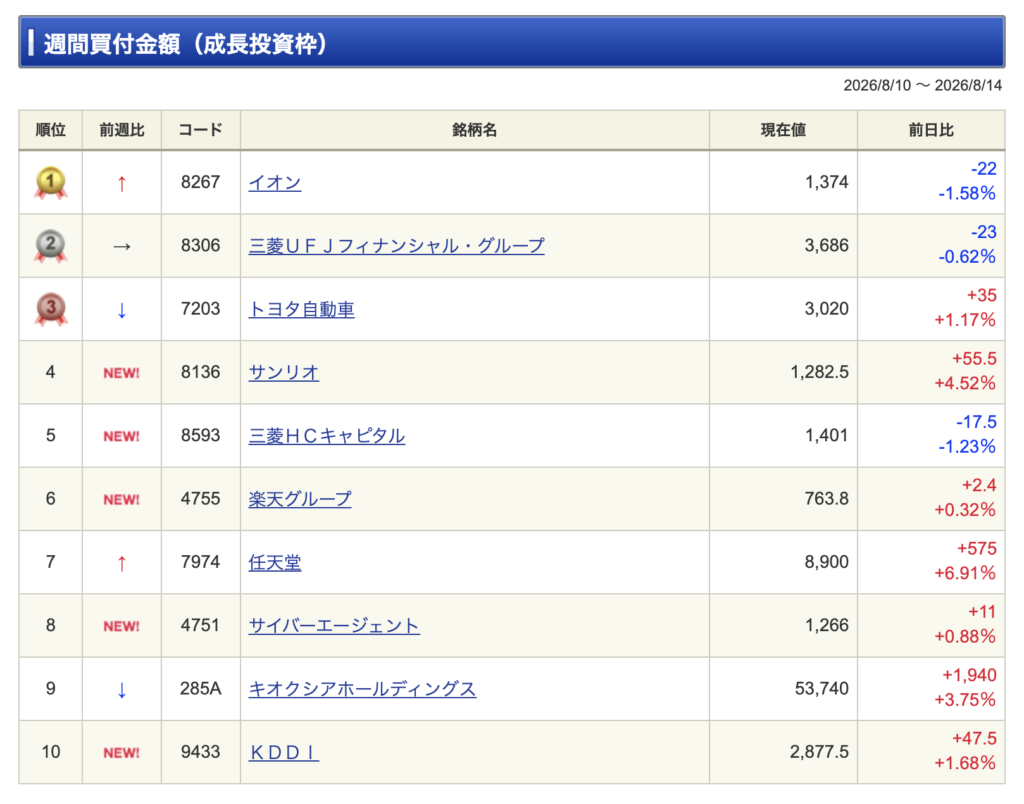The height and width of the screenshot is (804, 1024).
Task: Click the date range 2026/8/10 〜 2026/8/14
Action: [x=922, y=86]
